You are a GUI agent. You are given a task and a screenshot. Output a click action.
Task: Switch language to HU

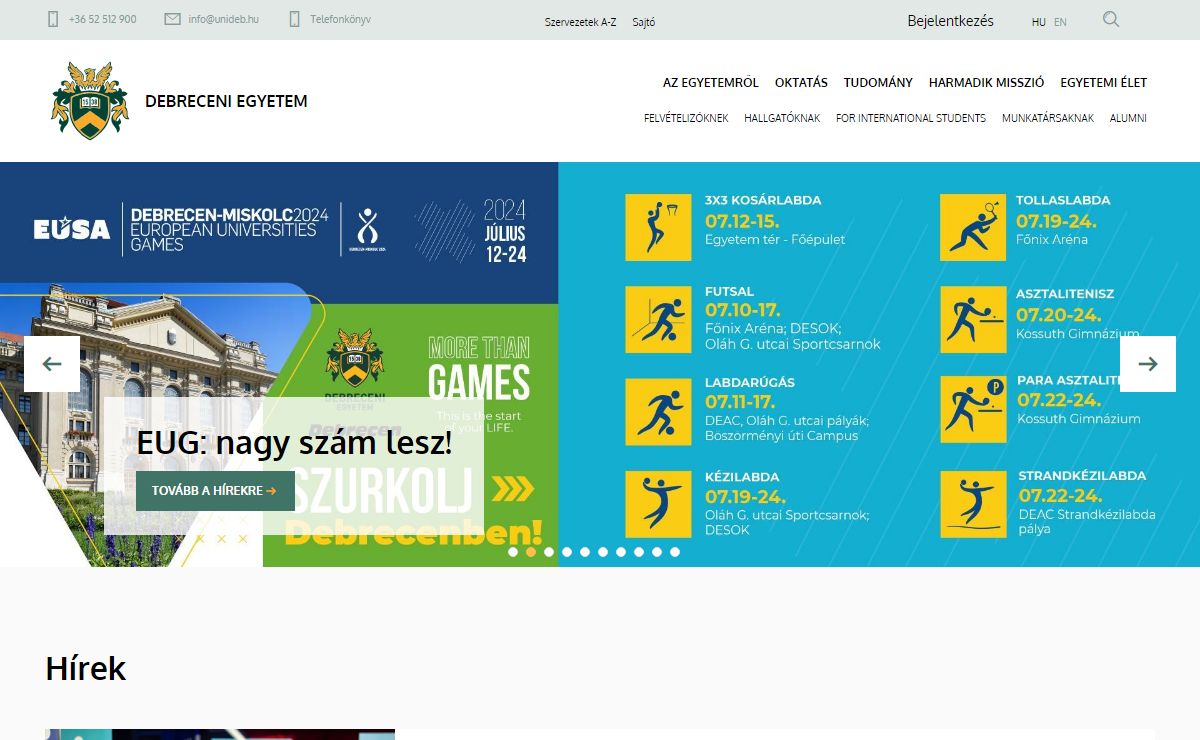point(1039,22)
